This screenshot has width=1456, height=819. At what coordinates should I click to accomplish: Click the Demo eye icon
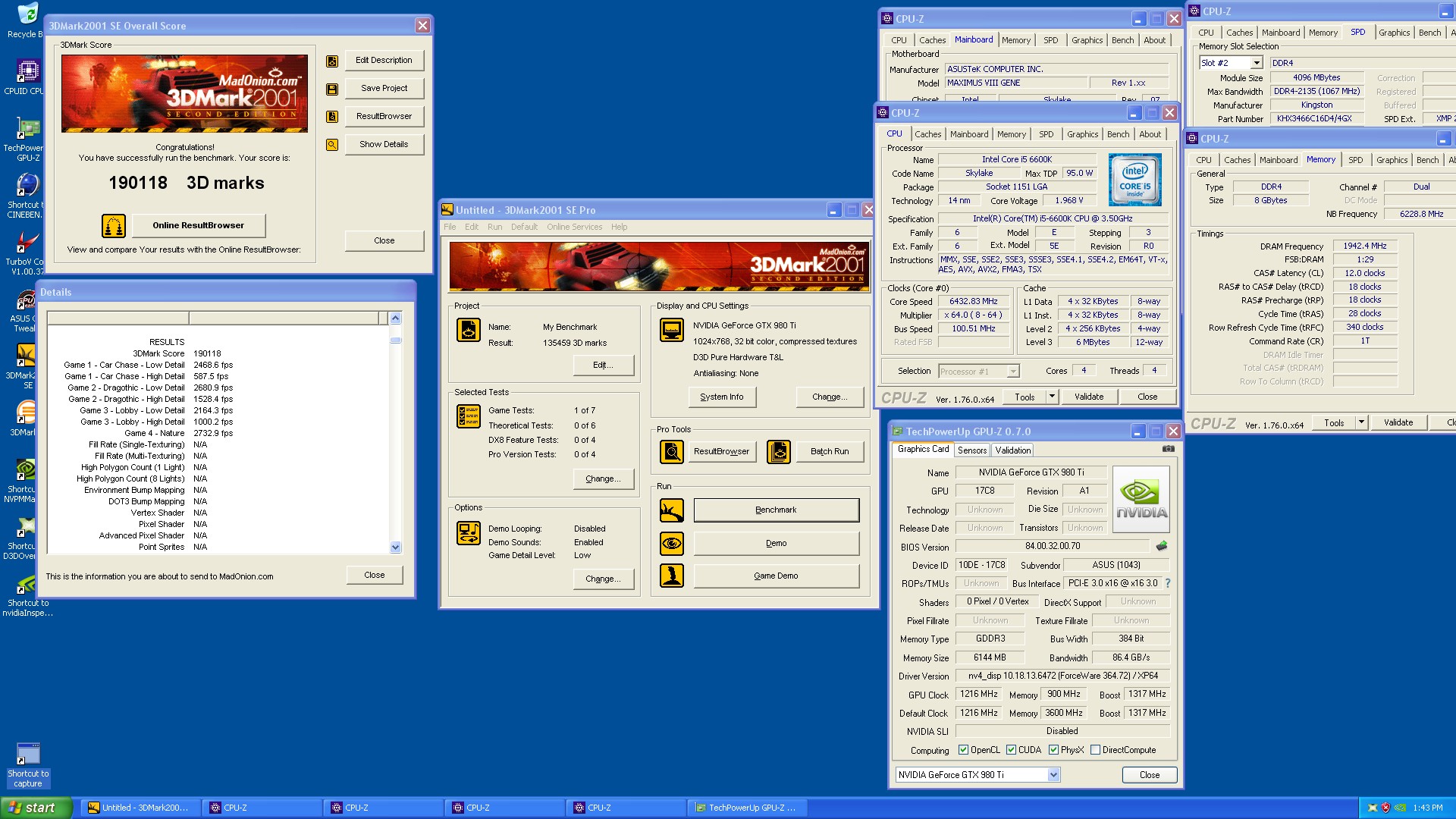click(x=672, y=544)
